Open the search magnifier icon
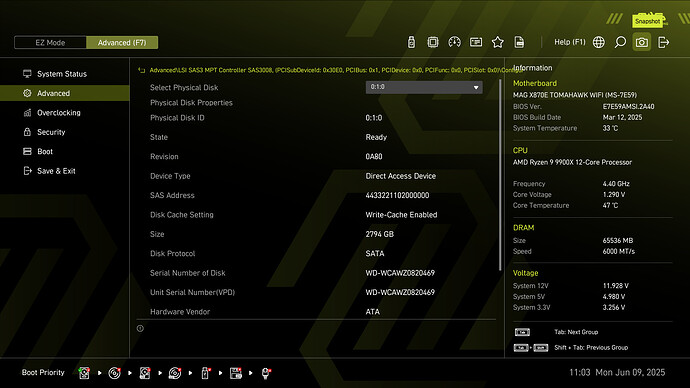Viewport: 690px width, 388px height. point(620,42)
